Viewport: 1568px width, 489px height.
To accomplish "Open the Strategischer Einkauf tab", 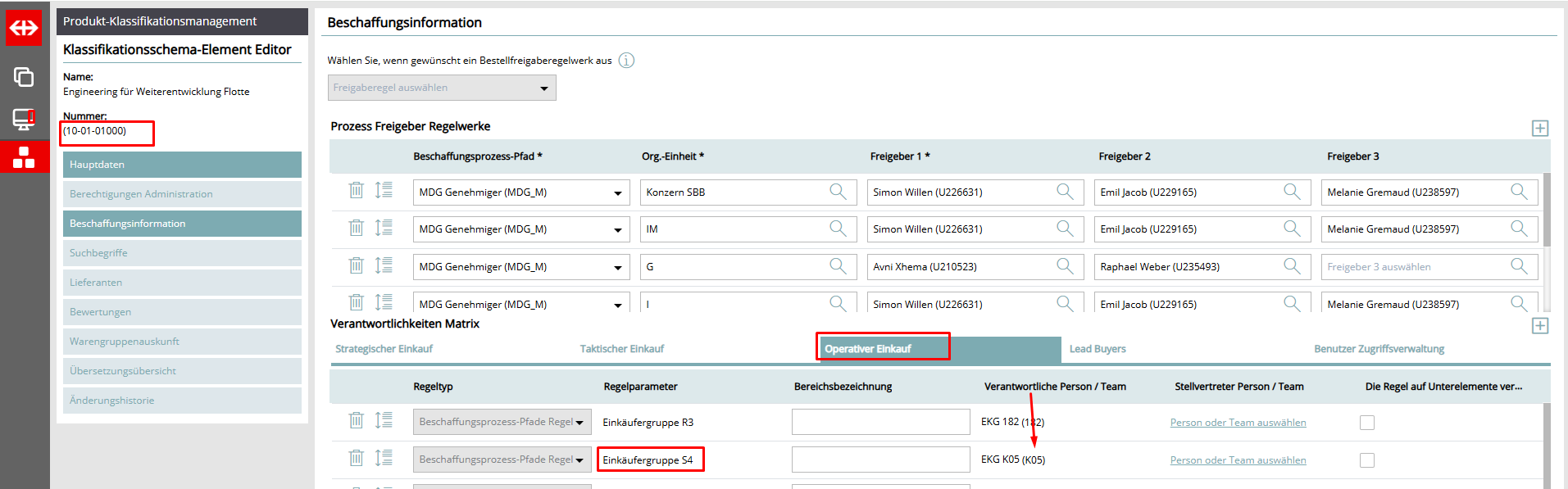I will point(384,349).
